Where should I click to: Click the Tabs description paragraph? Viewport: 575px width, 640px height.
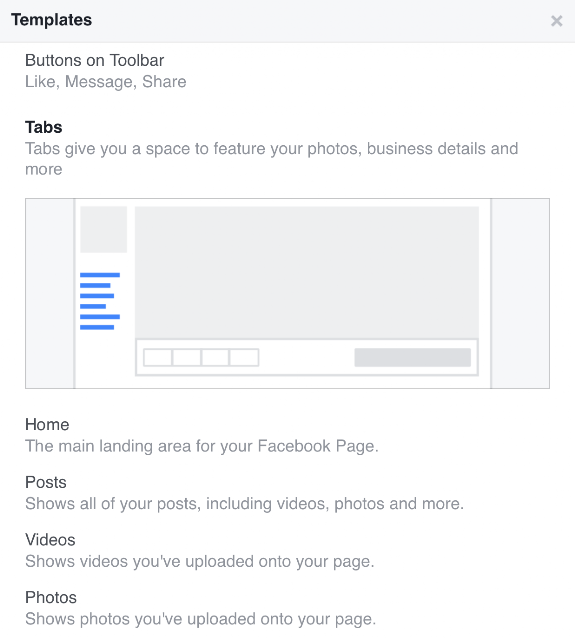(271, 159)
